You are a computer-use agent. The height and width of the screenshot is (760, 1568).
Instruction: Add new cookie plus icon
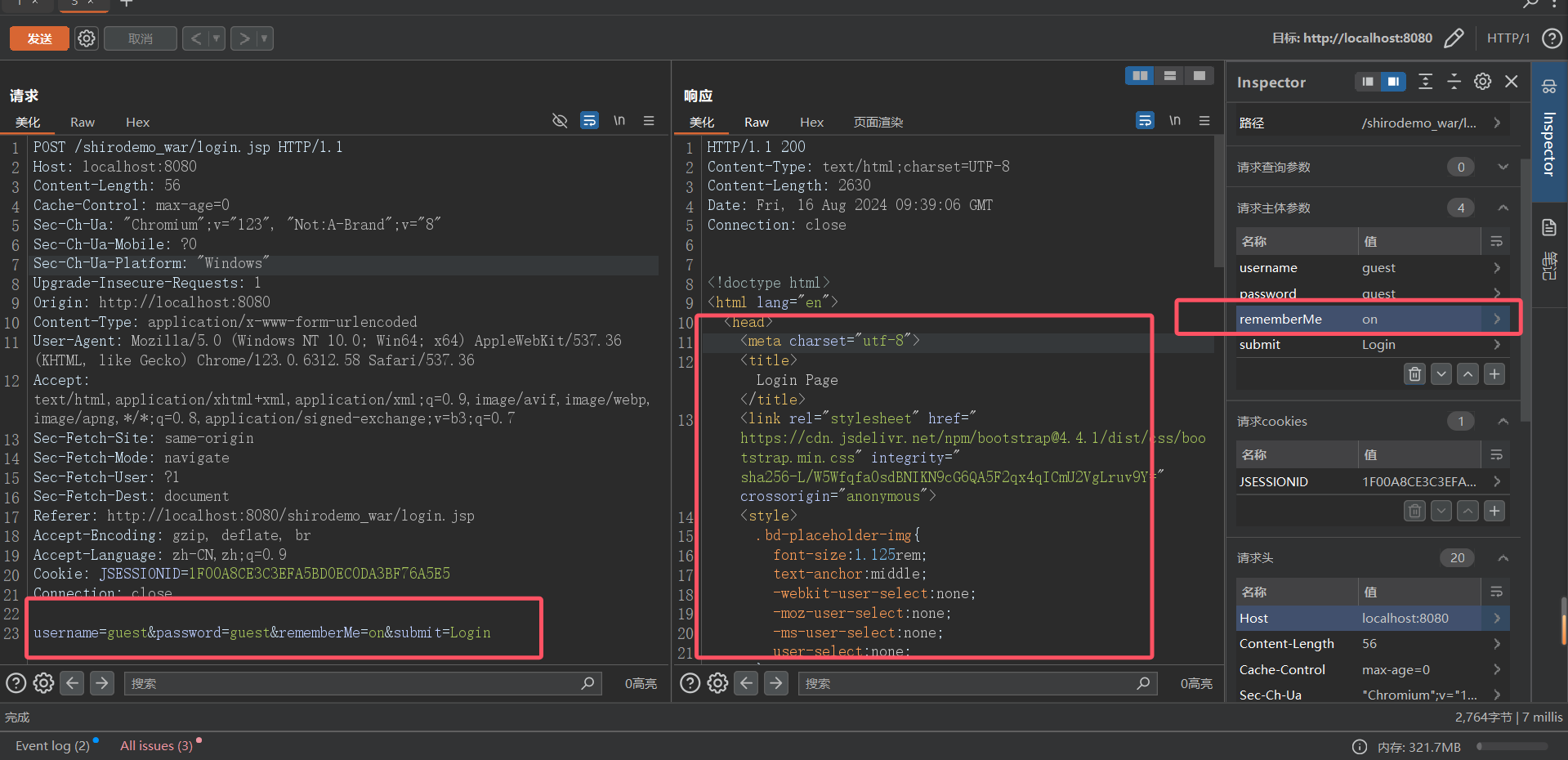(1494, 511)
